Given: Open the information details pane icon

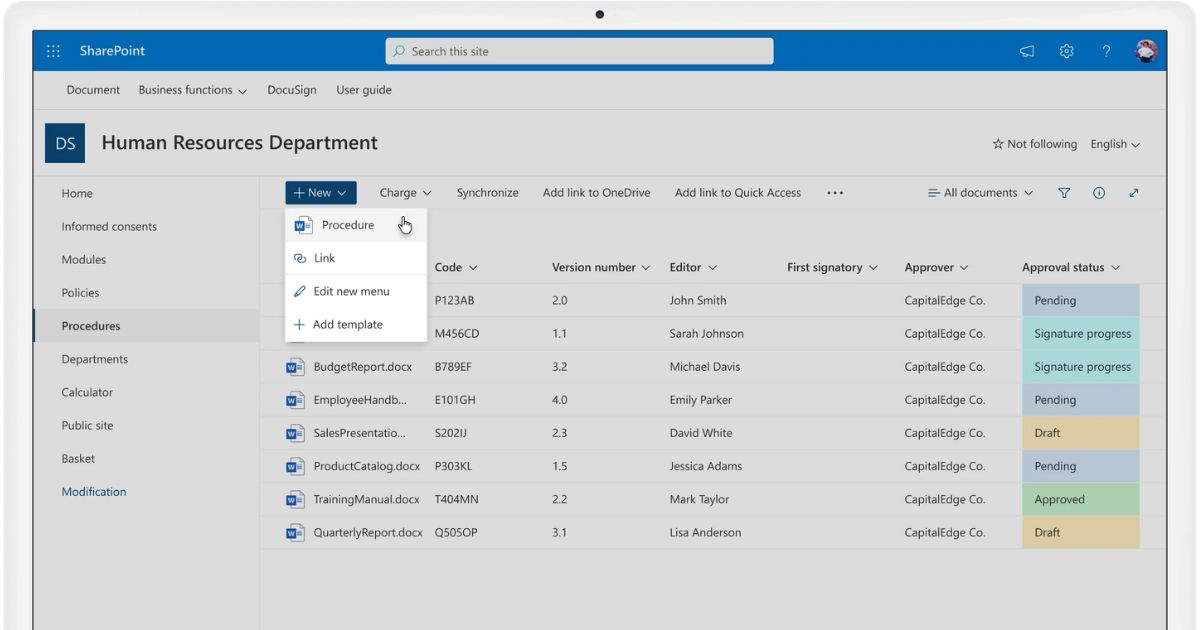Looking at the screenshot, I should point(1099,193).
